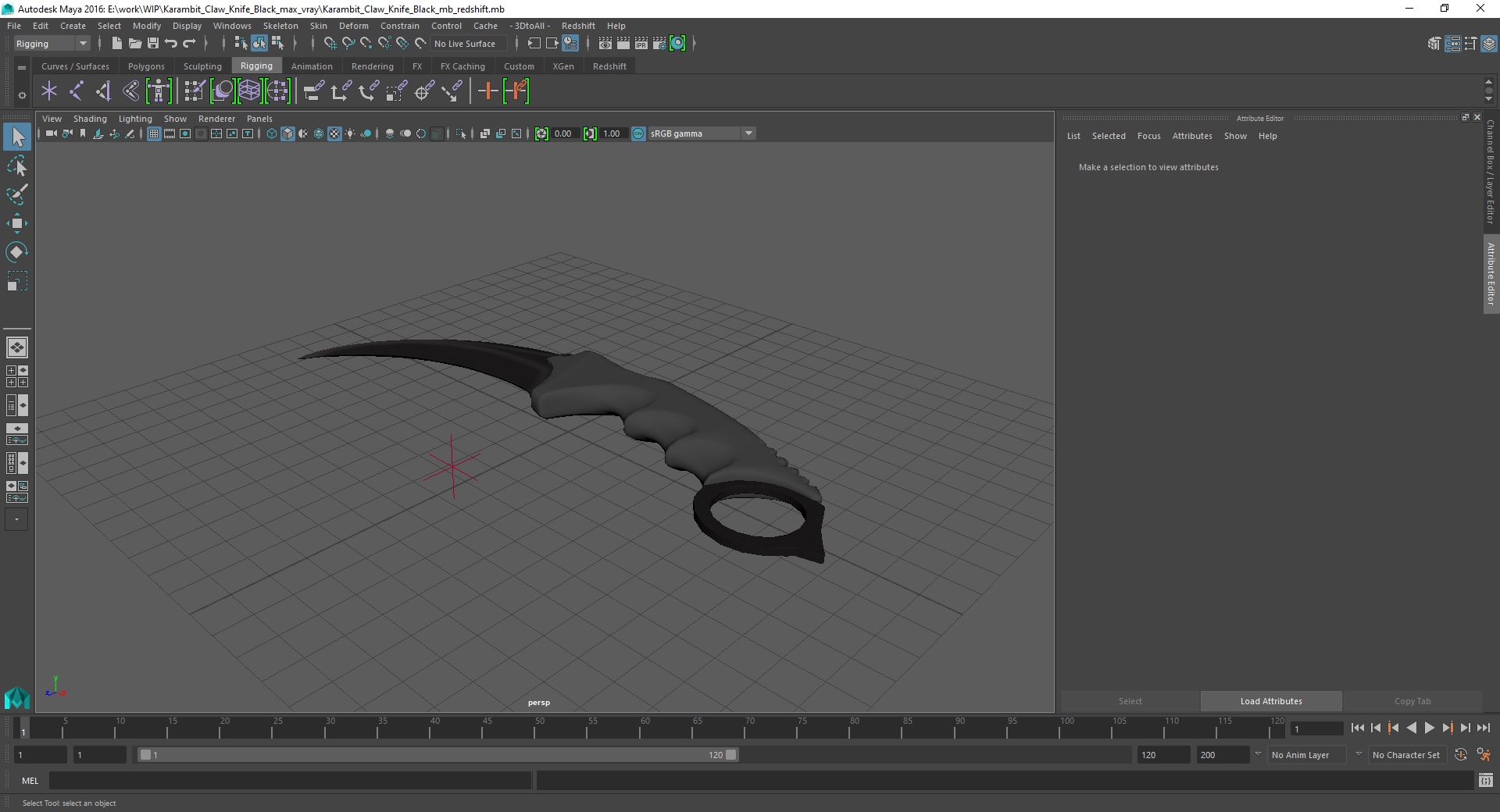Apply the Parent constraint shelf icon

click(x=313, y=91)
